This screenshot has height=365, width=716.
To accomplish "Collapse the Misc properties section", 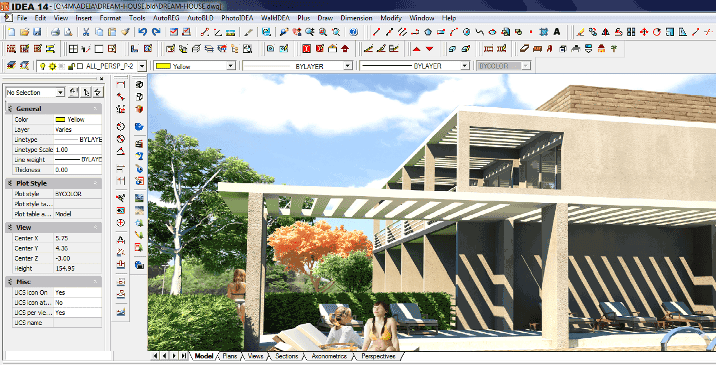I will click(95, 282).
